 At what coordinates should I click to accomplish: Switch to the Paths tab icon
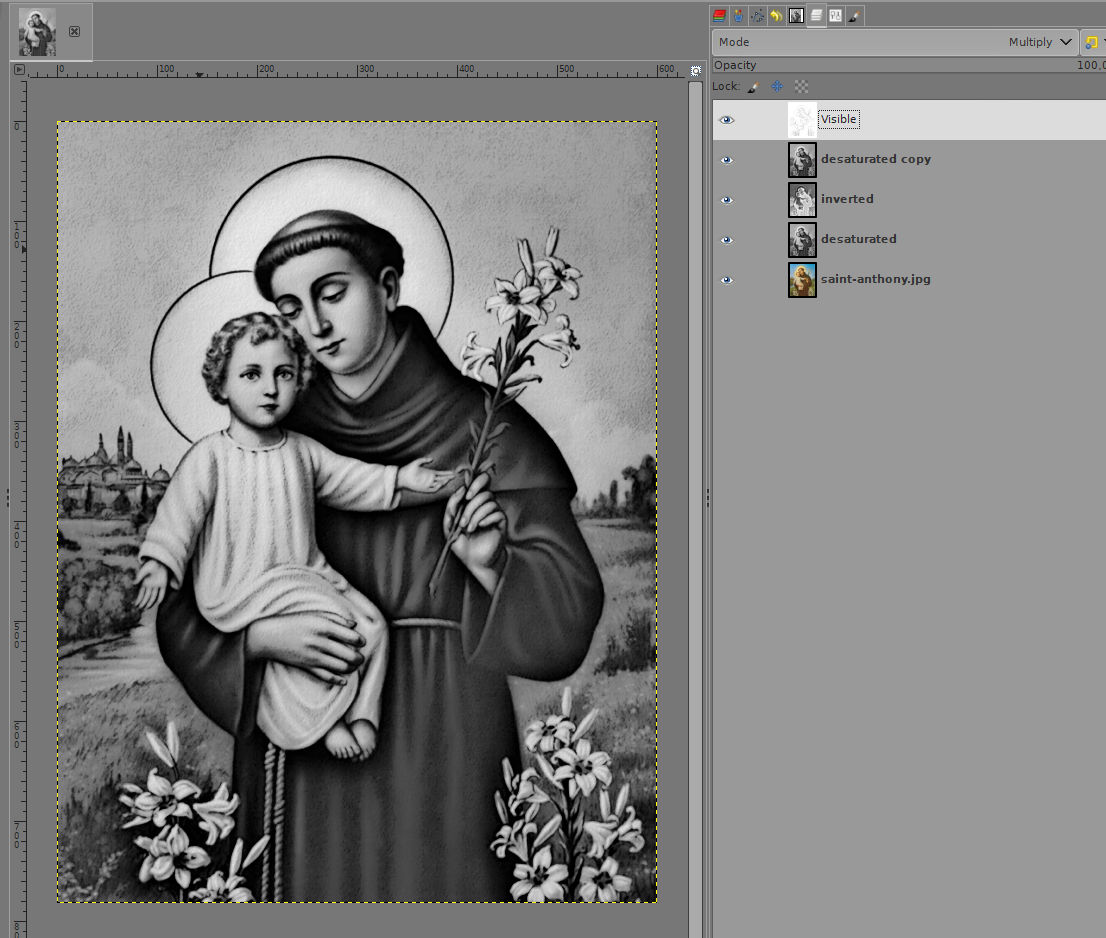pyautogui.click(x=757, y=15)
